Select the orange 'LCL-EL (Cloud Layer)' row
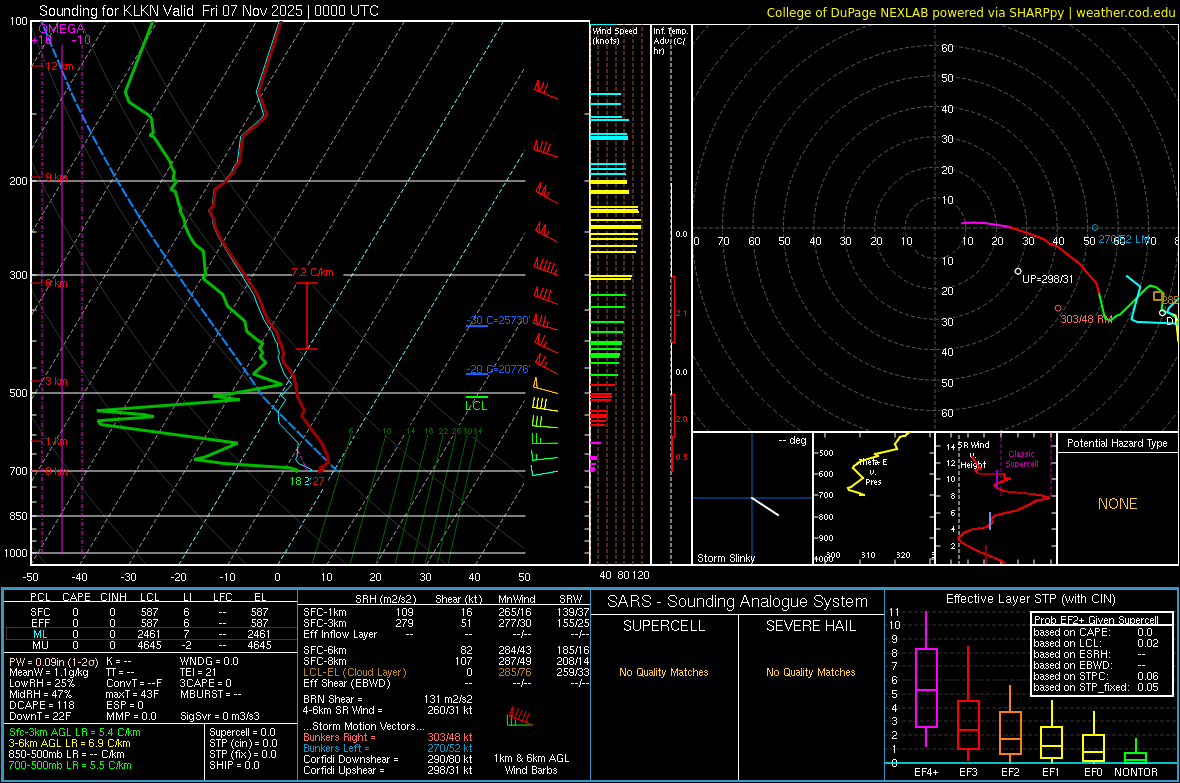 click(445, 672)
